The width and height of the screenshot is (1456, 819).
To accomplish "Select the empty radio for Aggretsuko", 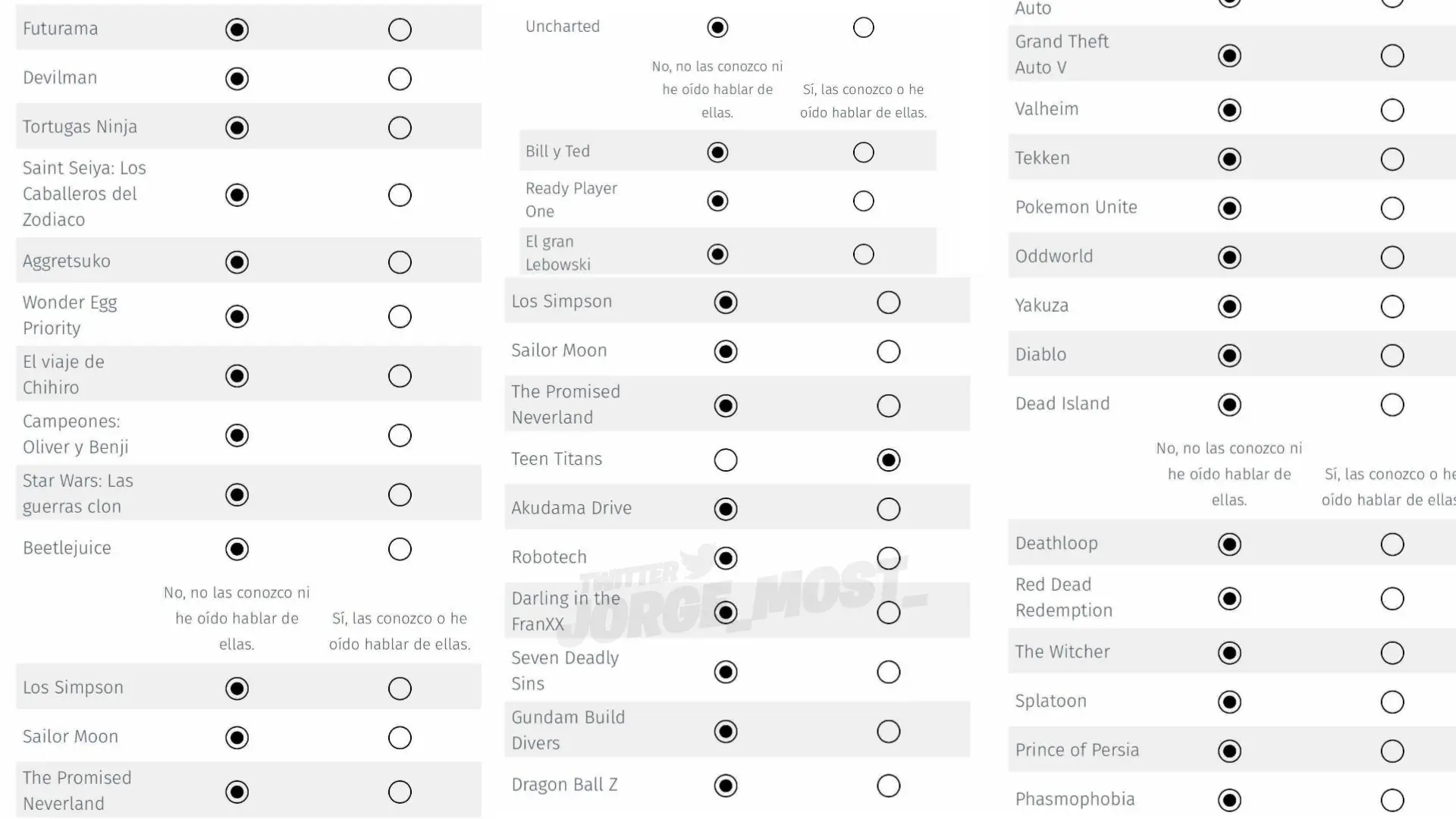I will pos(400,262).
